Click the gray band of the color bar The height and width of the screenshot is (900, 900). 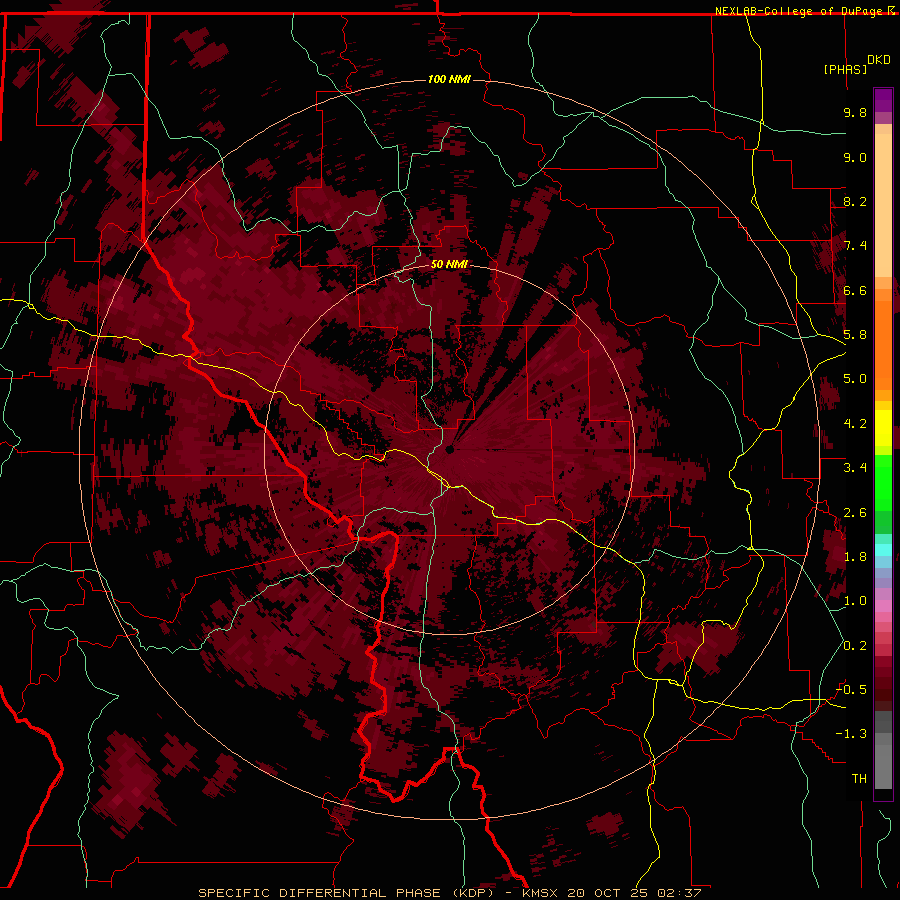pos(883,752)
